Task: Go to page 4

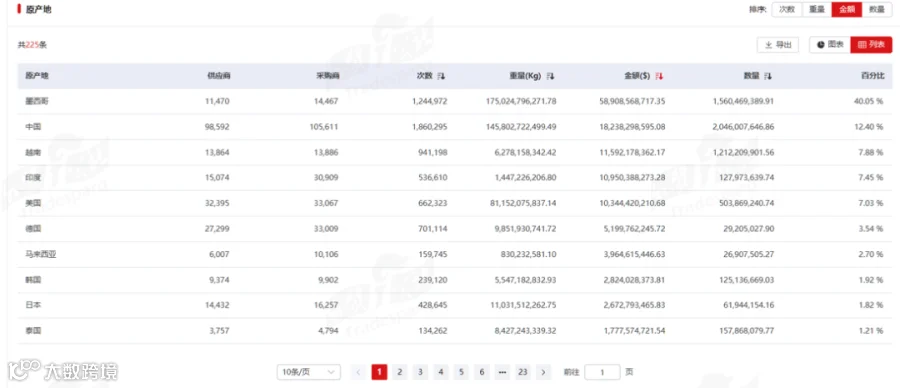Action: (440, 372)
